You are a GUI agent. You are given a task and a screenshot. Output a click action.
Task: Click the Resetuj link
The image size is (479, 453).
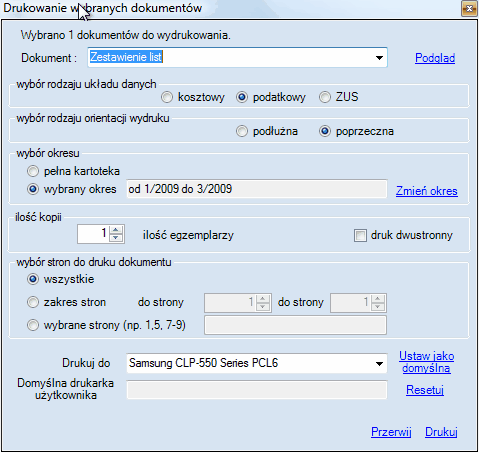point(425,390)
